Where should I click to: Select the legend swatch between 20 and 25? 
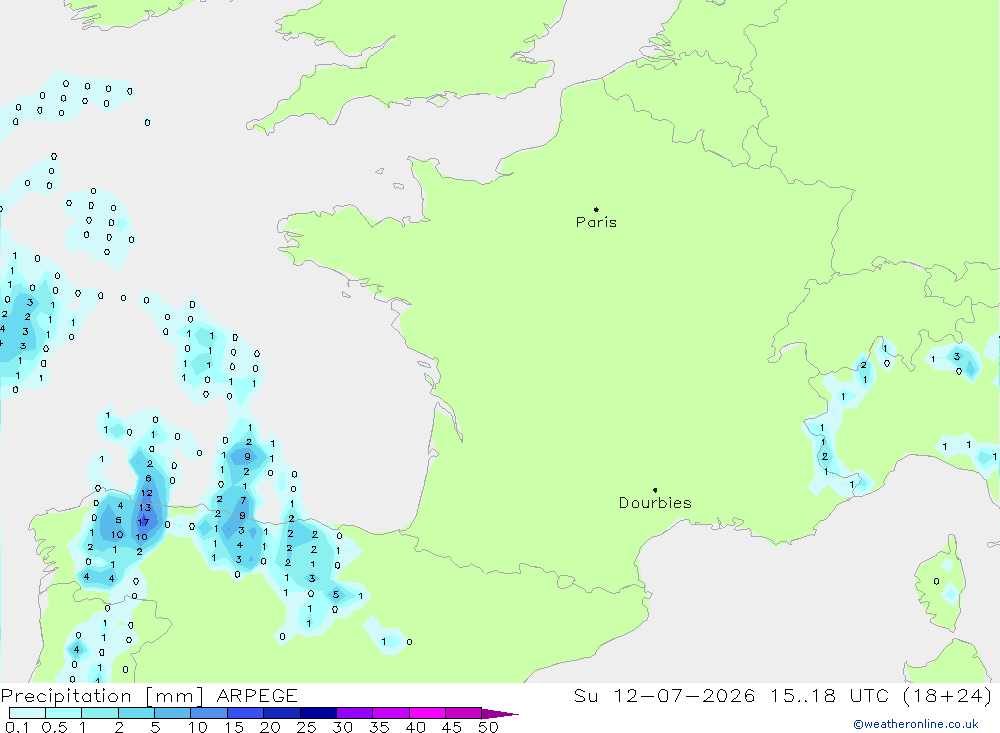pos(282,713)
